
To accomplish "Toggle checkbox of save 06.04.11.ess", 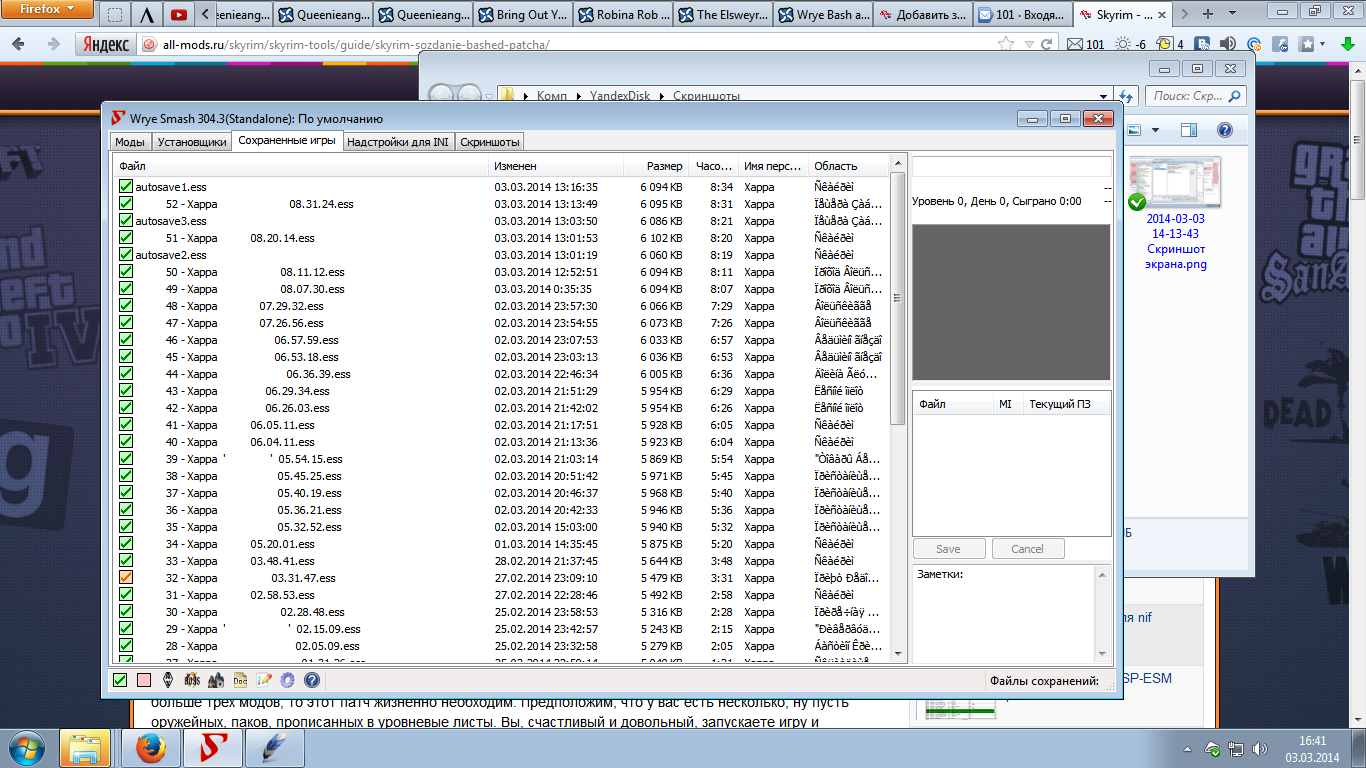I will coord(125,442).
